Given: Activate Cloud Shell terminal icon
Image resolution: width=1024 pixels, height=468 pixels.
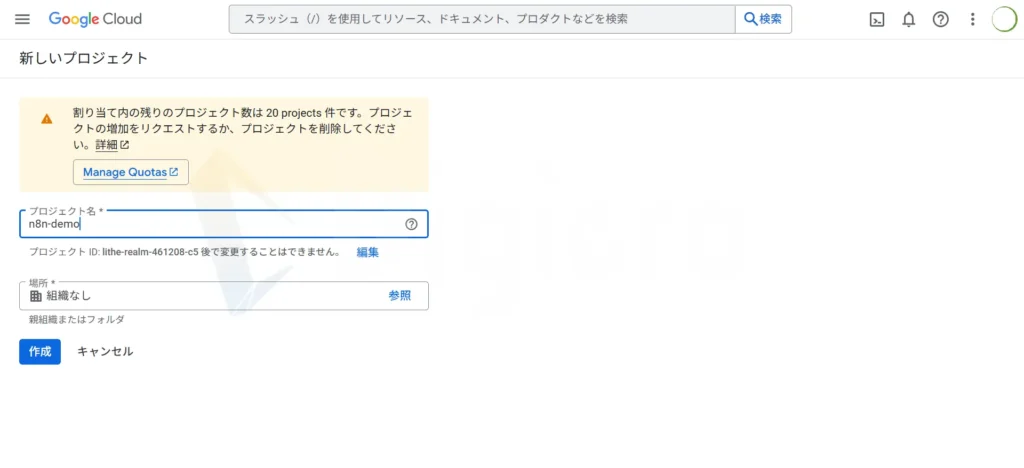Looking at the screenshot, I should click(877, 20).
